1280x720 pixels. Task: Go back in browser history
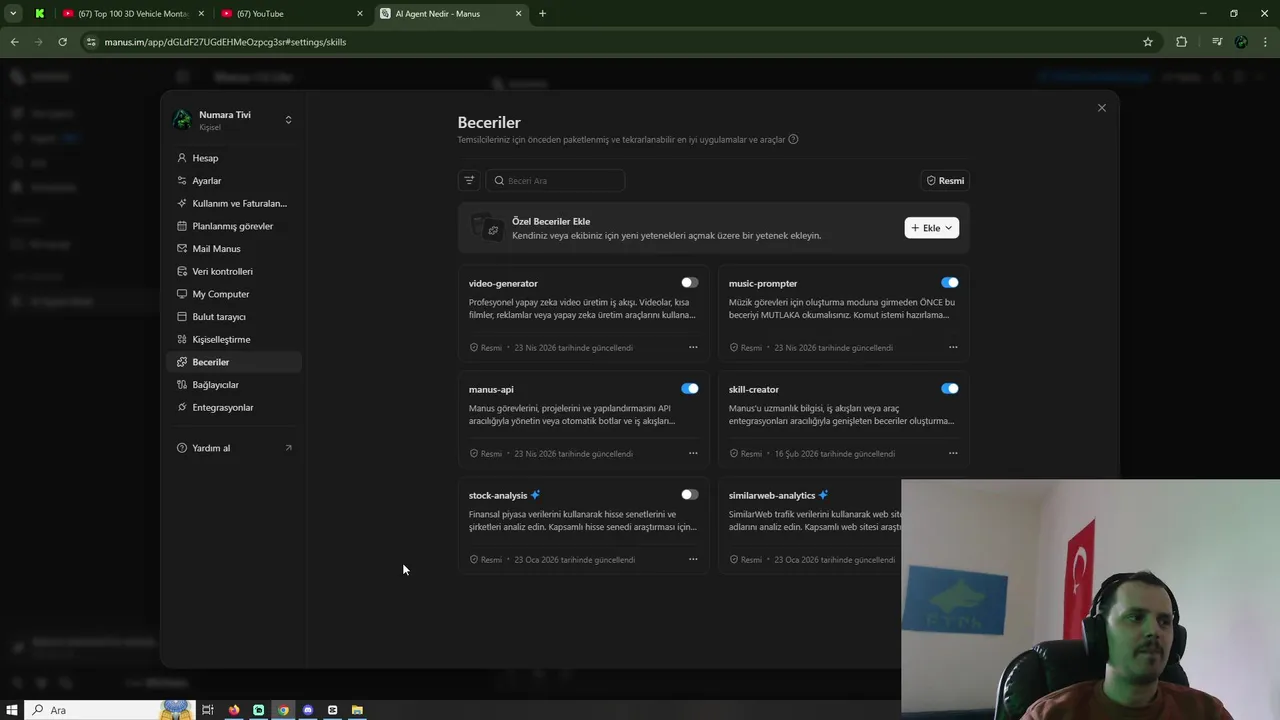click(x=14, y=42)
